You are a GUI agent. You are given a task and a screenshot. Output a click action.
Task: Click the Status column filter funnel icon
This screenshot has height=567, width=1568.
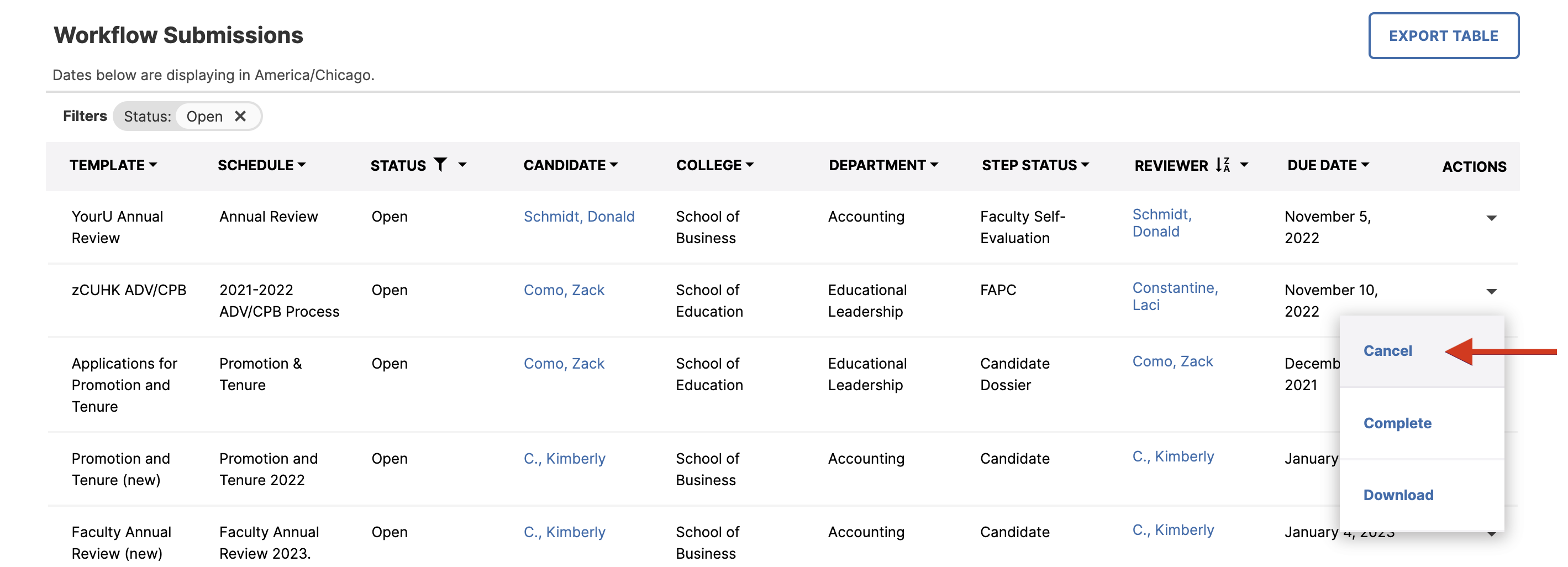click(440, 165)
